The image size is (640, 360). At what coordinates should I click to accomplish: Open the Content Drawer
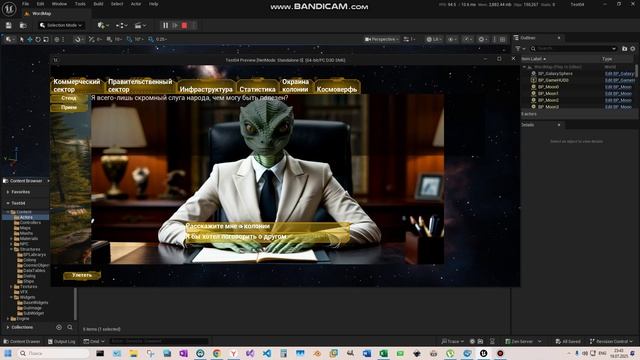tap(22, 341)
